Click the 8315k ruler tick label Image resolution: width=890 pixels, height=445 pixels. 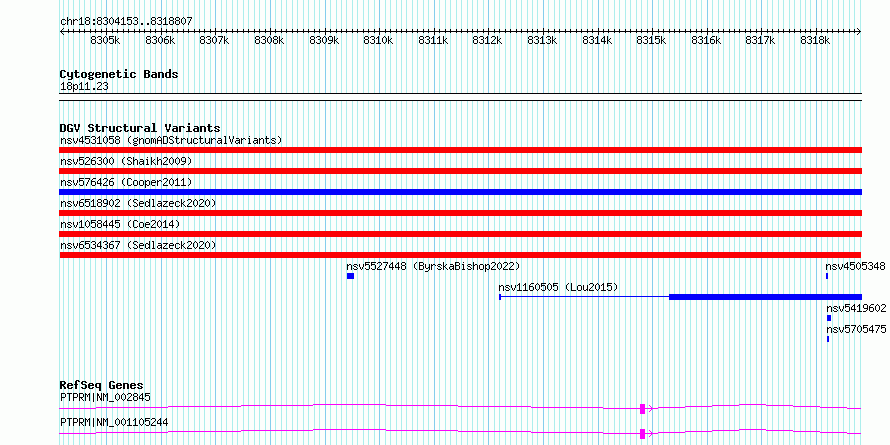pos(651,41)
